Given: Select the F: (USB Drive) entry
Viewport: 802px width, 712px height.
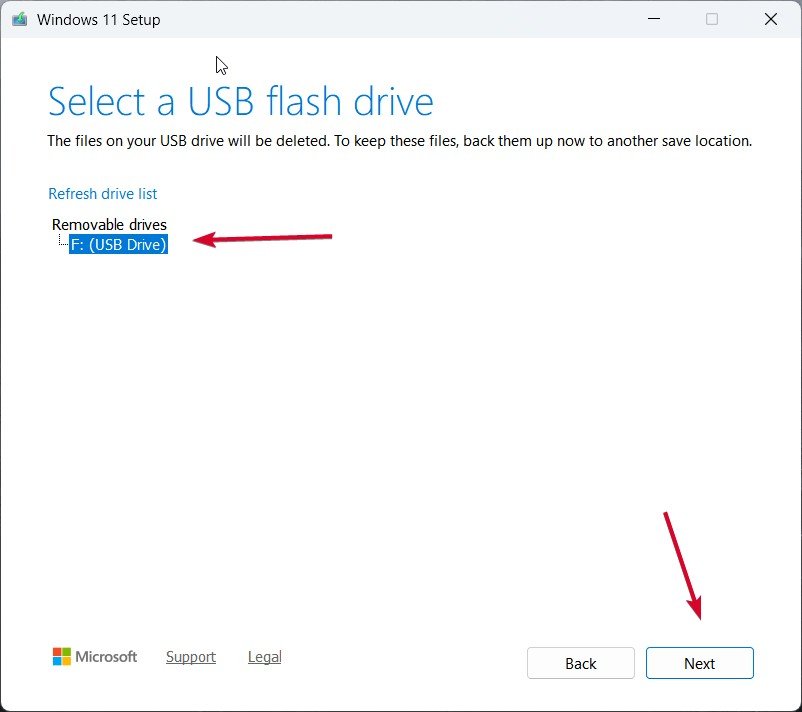Looking at the screenshot, I should pos(119,244).
